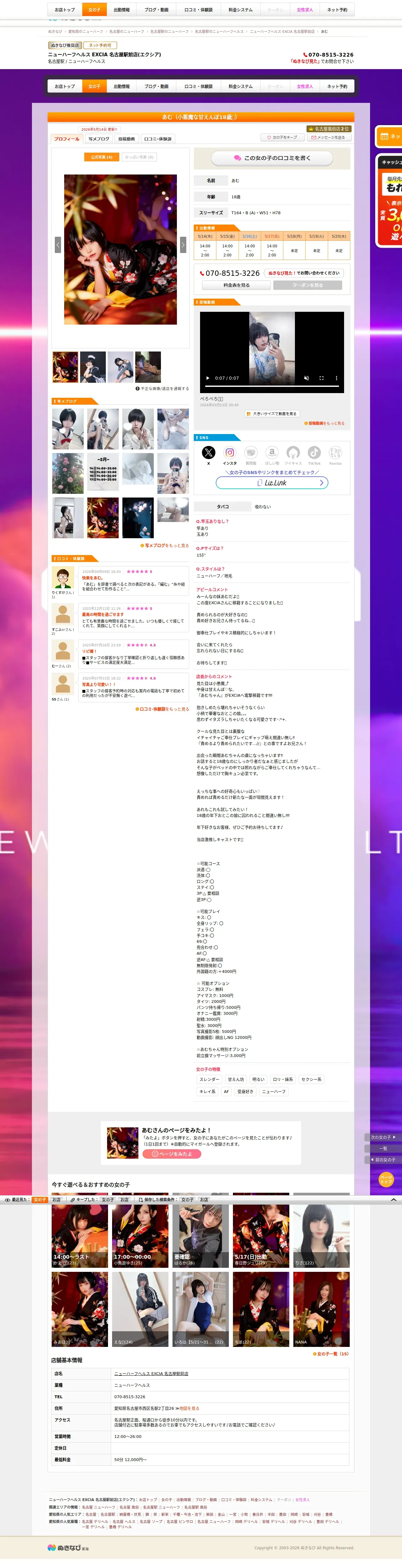Seek on the video progress bar
Image resolution: width=402 pixels, height=1568 pixels.
coord(272,387)
